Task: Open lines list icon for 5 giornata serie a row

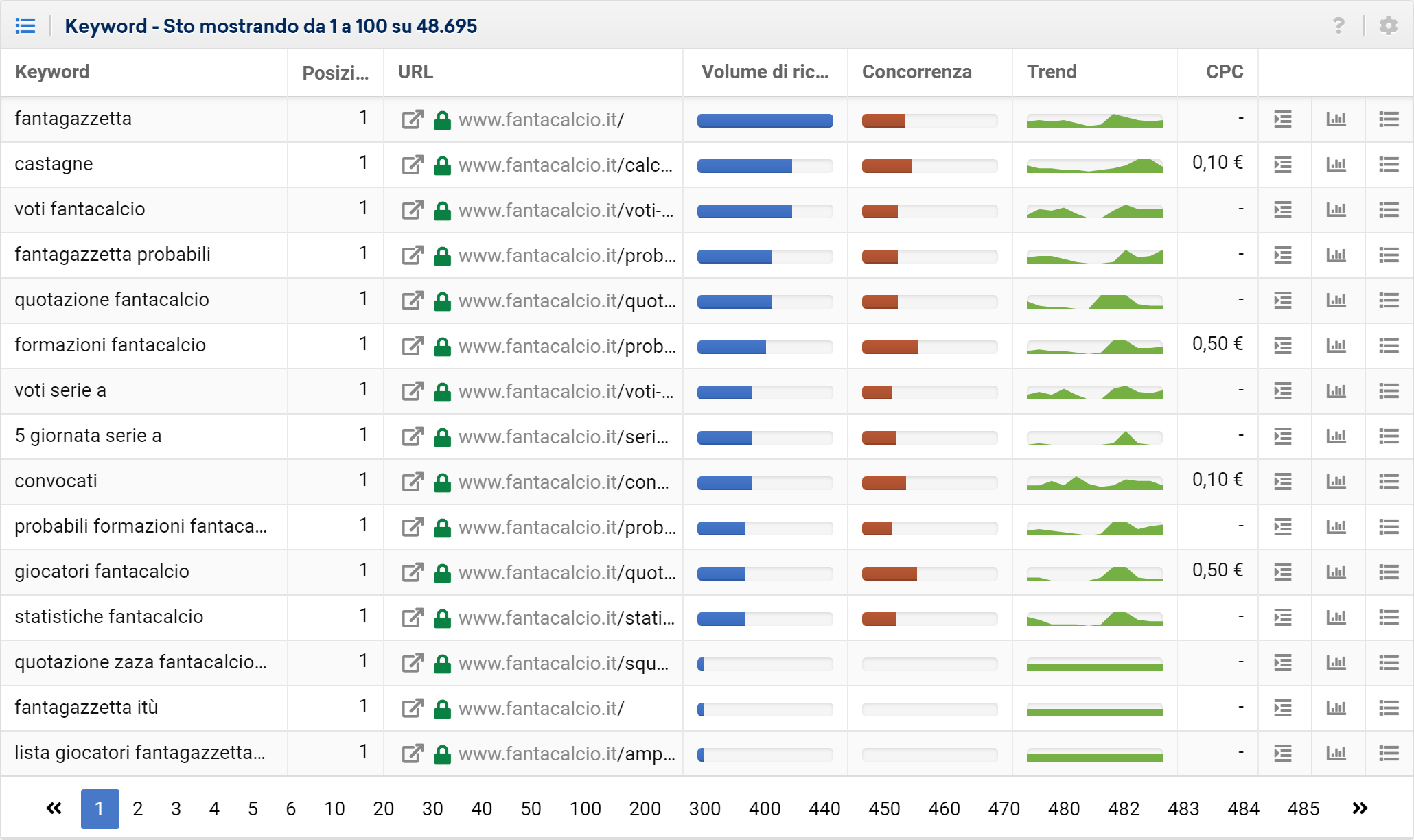Action: tap(1389, 436)
